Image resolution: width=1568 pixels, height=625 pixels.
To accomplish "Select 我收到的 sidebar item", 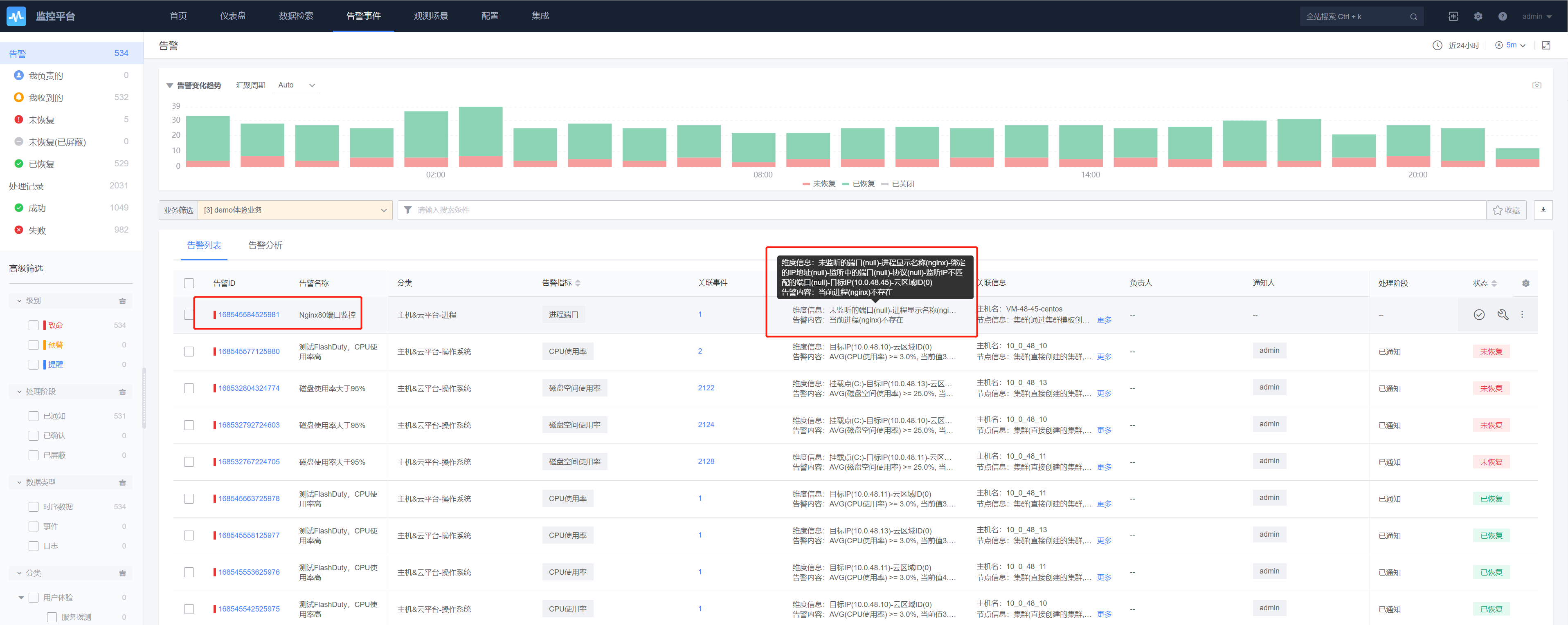I will pos(72,97).
